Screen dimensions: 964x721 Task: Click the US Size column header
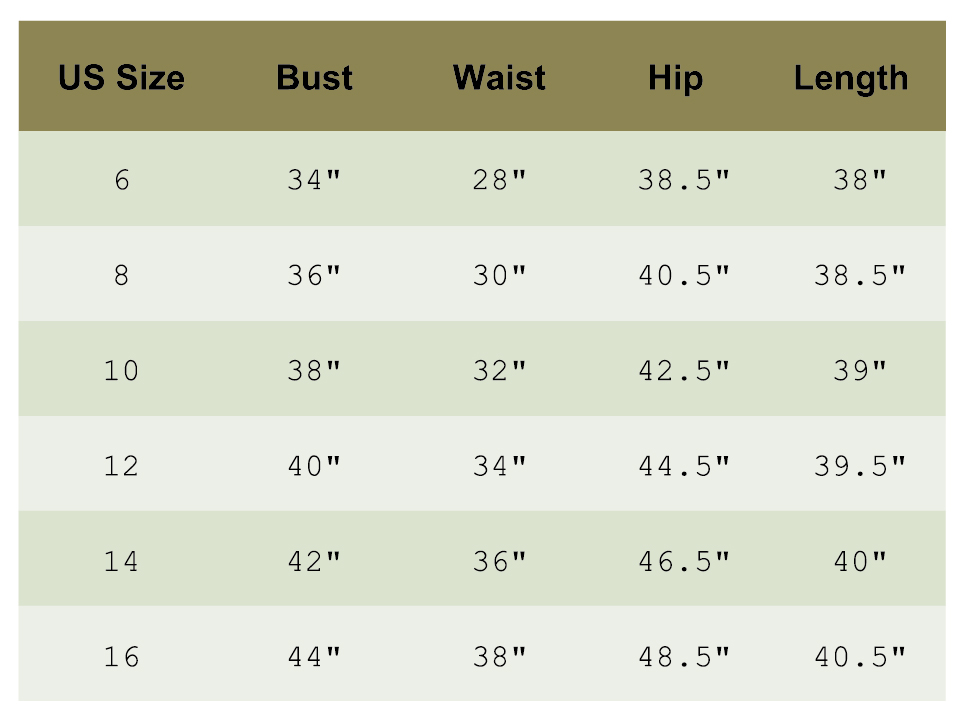[121, 78]
